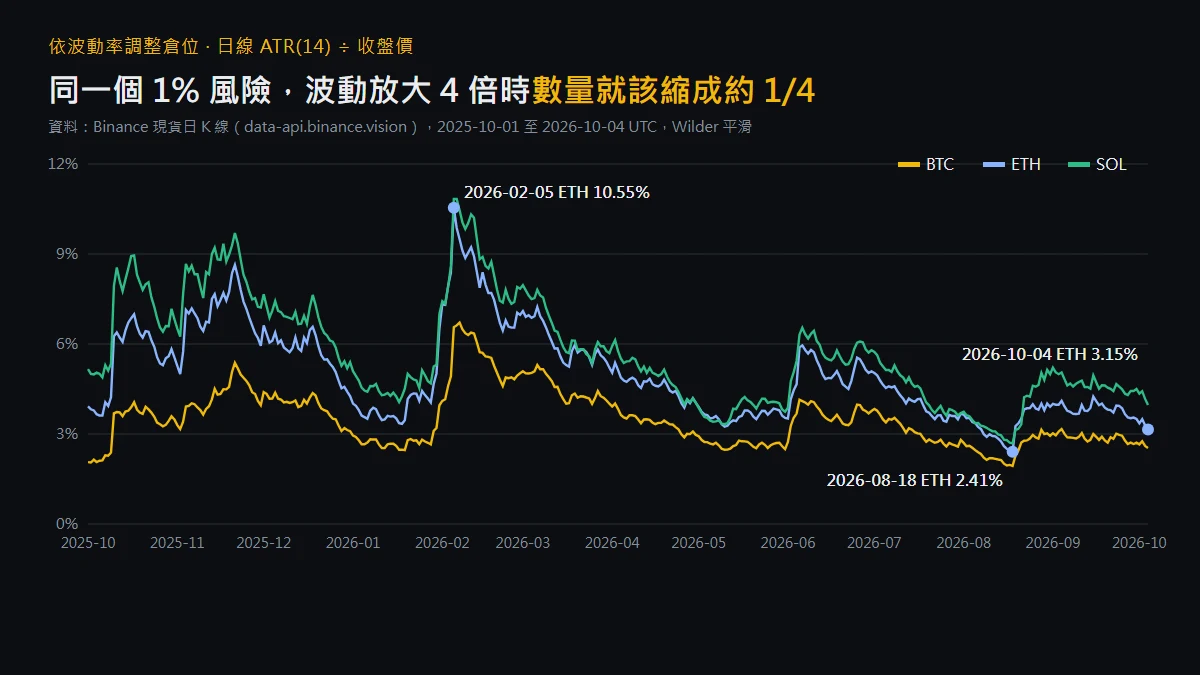Click the 2026-02 x-axis label
1200x675 pixels.
[442, 543]
